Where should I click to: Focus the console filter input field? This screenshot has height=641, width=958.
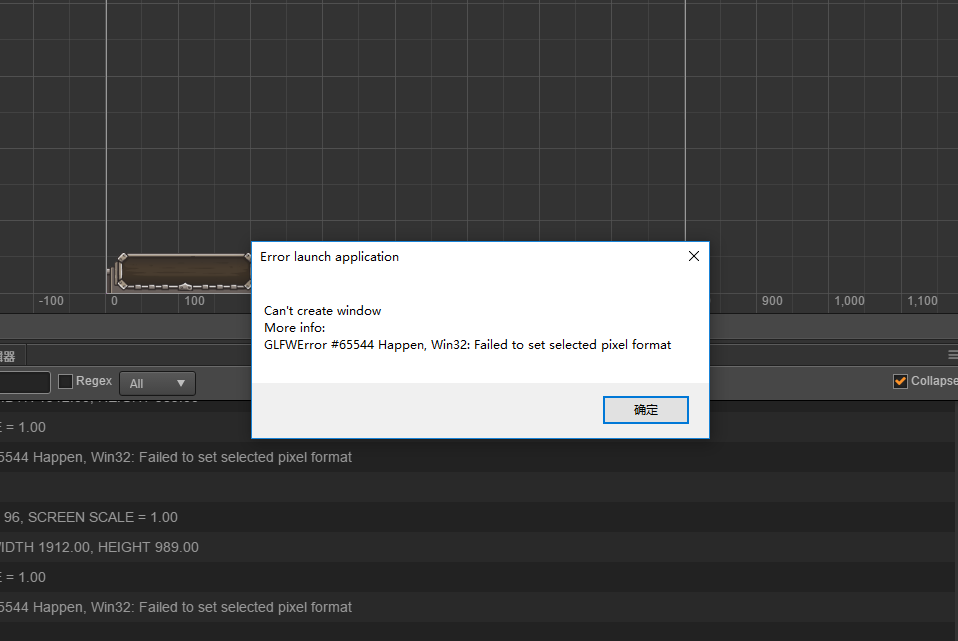tap(24, 383)
